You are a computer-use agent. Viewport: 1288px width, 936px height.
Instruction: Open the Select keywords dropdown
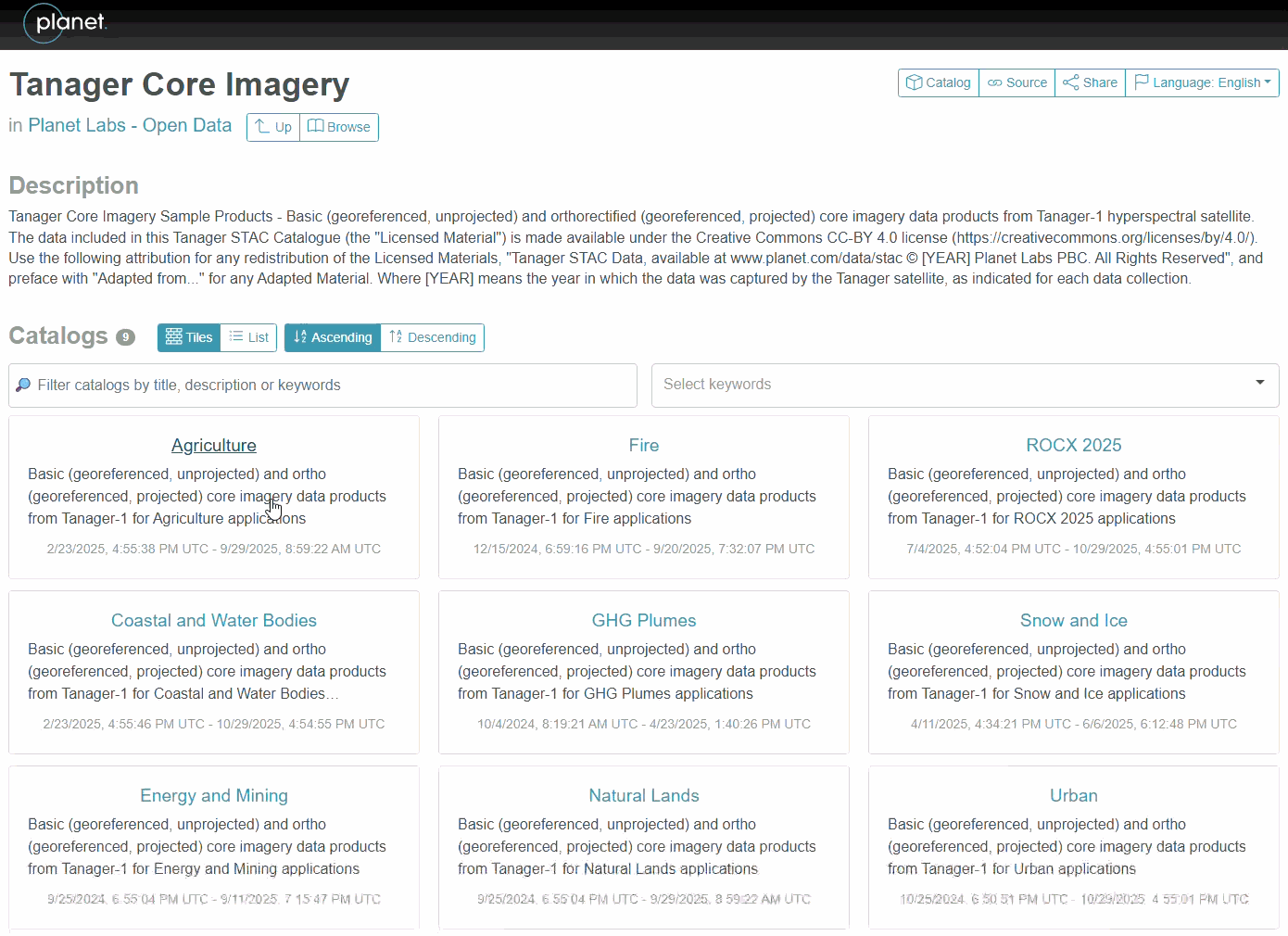[x=966, y=385]
